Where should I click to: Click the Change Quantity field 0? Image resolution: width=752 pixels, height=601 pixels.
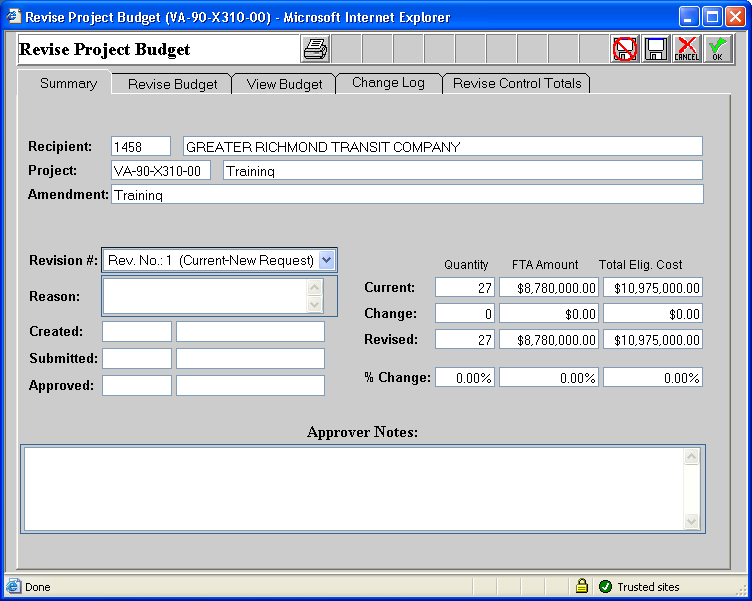(465, 313)
